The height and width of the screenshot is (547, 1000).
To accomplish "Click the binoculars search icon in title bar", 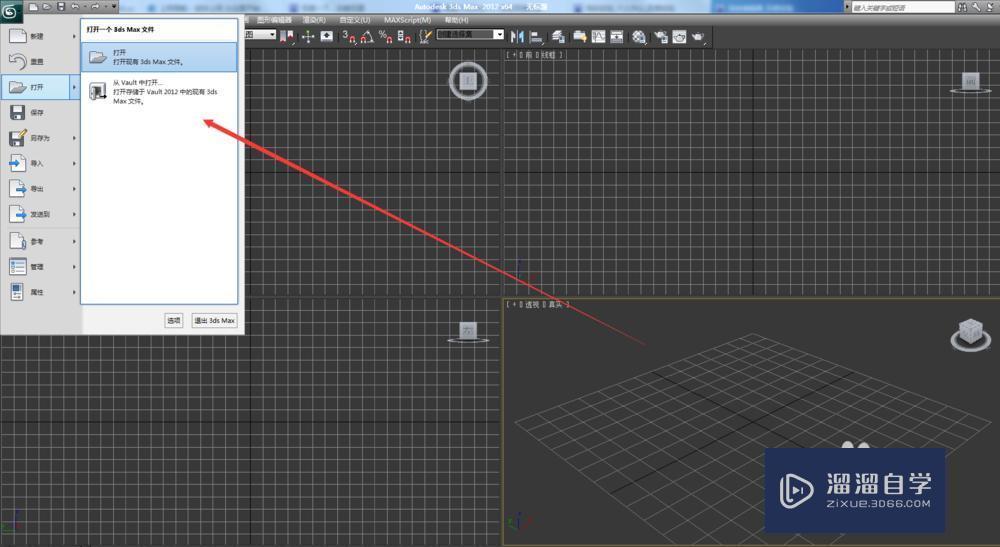I will tap(962, 7).
